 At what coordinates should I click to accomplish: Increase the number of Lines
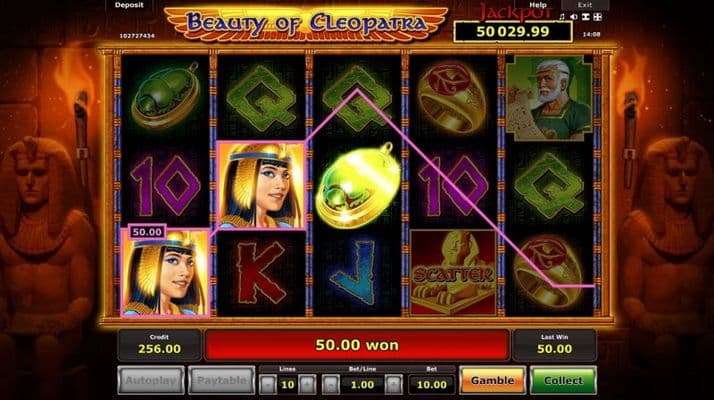click(x=307, y=385)
